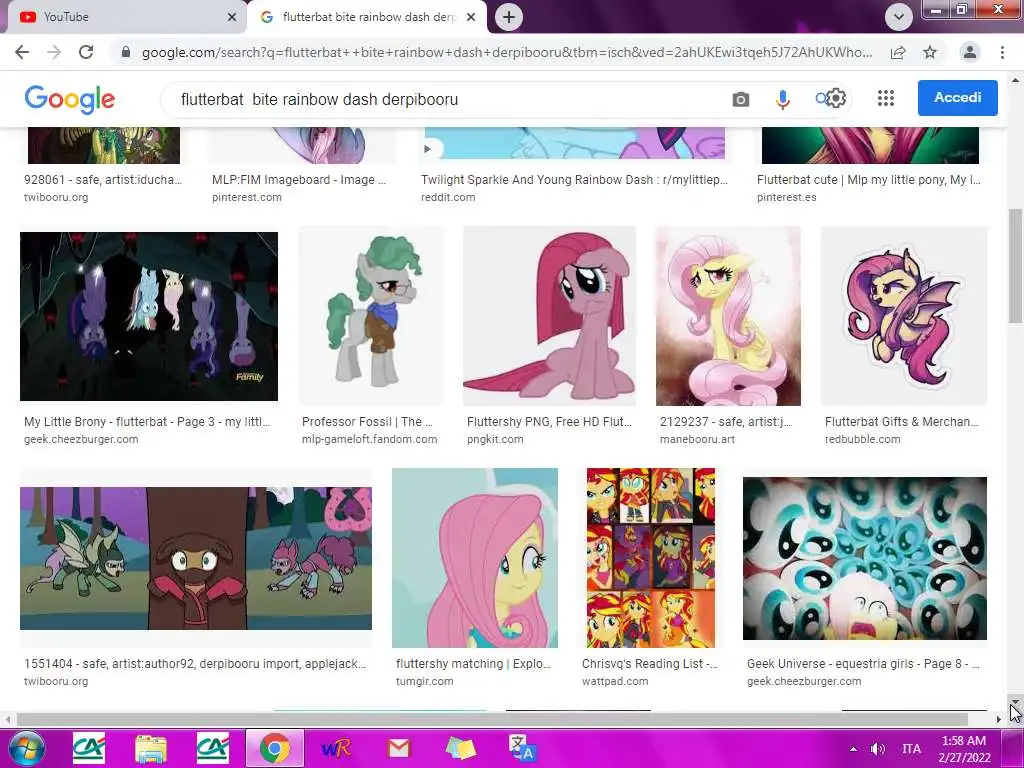Open '2129237 - safe, artist' result link

(x=726, y=422)
